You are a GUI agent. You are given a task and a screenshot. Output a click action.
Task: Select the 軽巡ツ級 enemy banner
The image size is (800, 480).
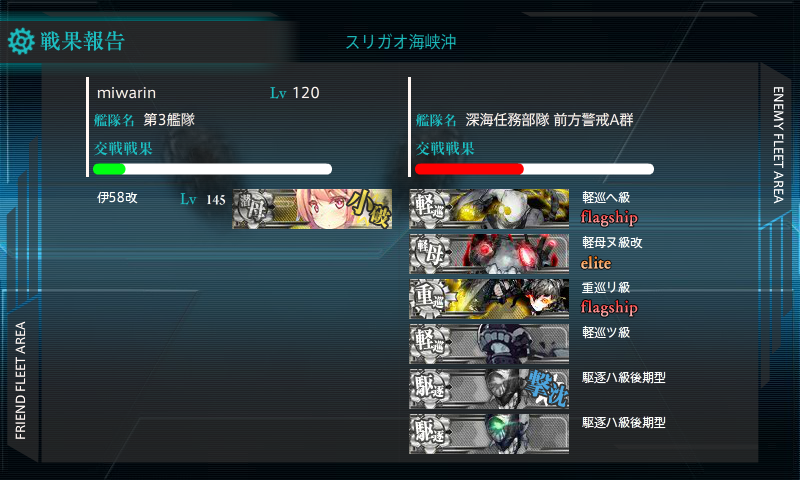point(489,343)
